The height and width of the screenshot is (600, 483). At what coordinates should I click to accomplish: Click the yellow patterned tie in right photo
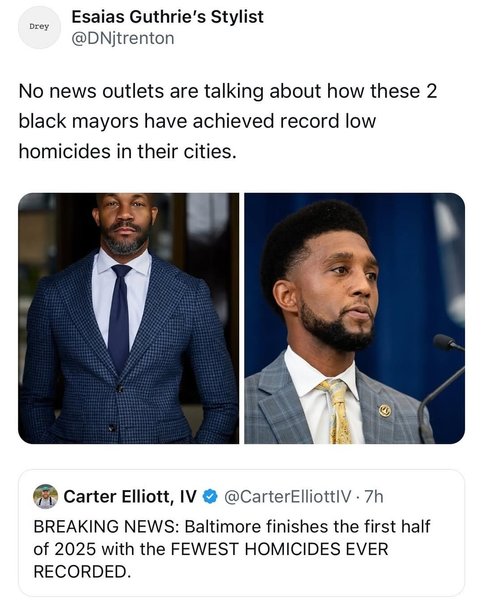(x=336, y=412)
